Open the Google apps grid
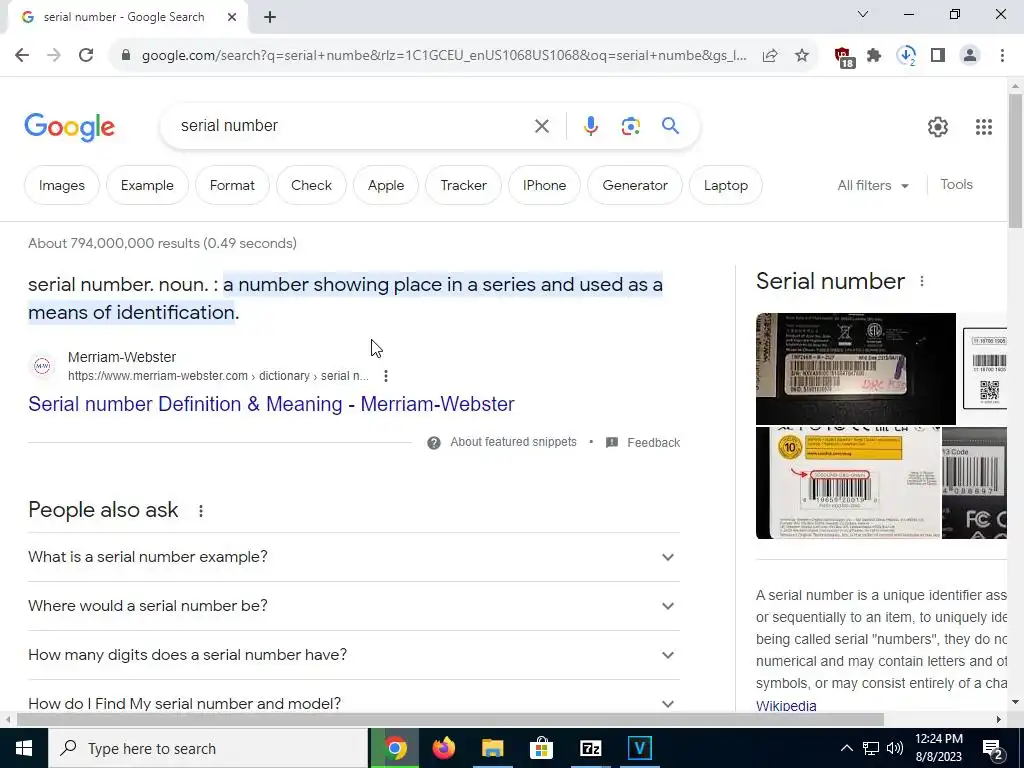Image resolution: width=1024 pixels, height=768 pixels. (x=984, y=127)
